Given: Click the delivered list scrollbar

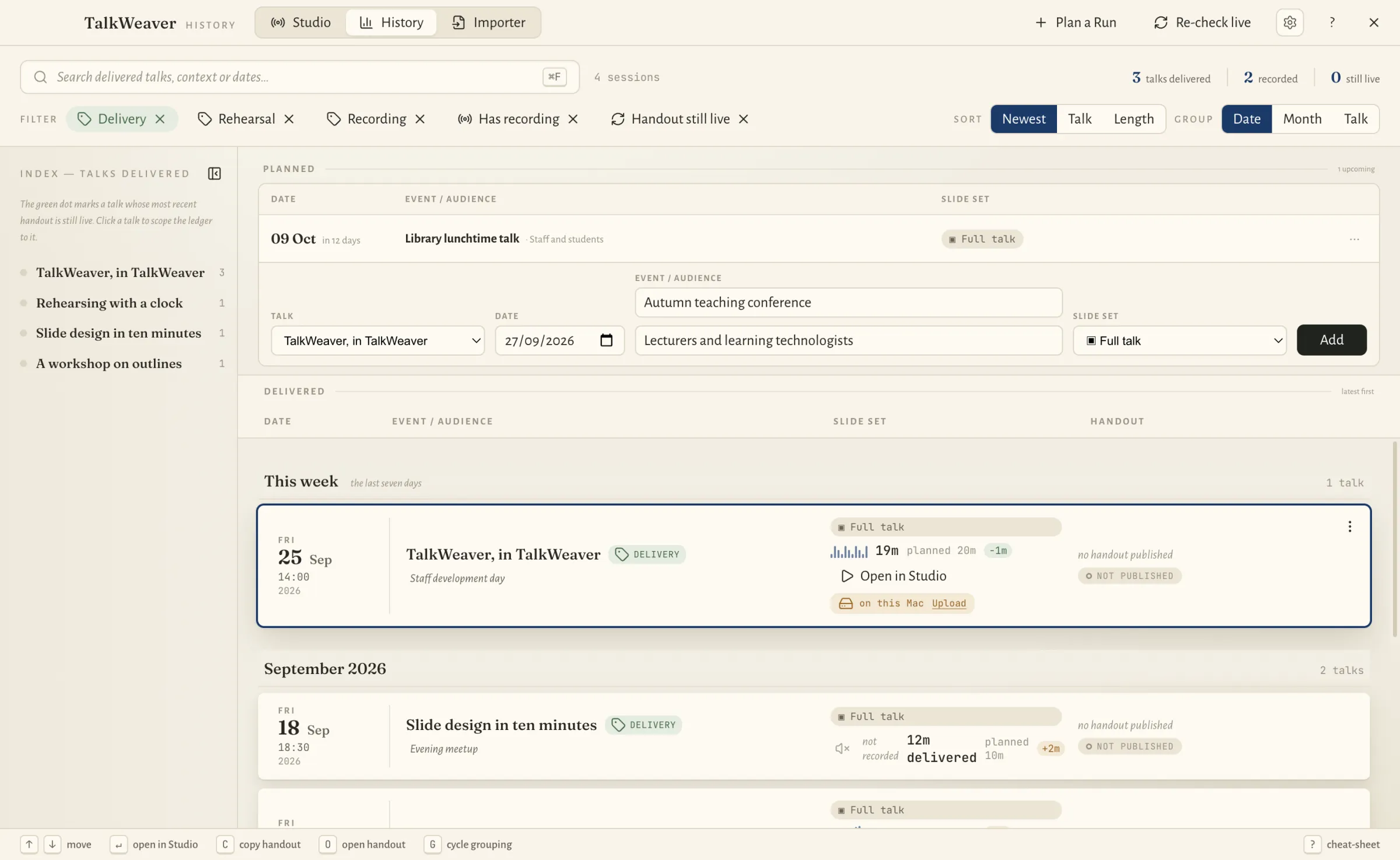Looking at the screenshot, I should [1395, 539].
